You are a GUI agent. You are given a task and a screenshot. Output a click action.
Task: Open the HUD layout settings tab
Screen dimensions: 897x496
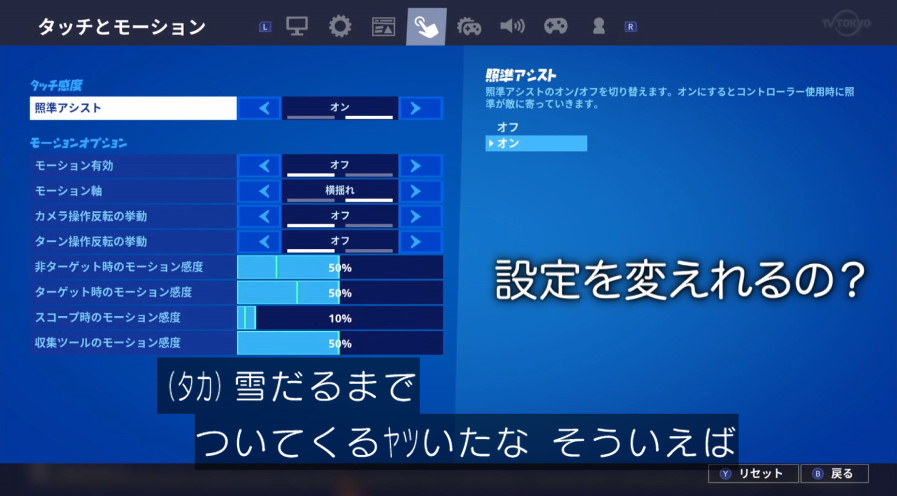click(x=383, y=26)
